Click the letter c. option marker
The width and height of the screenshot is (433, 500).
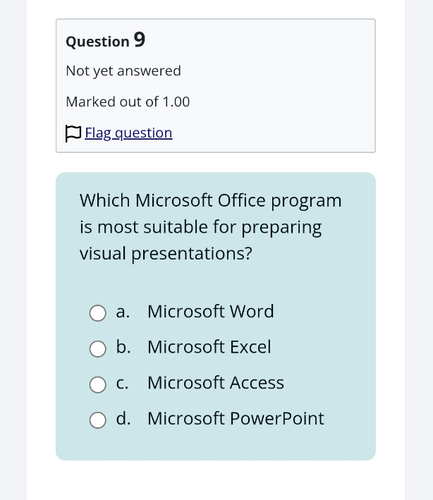(122, 383)
